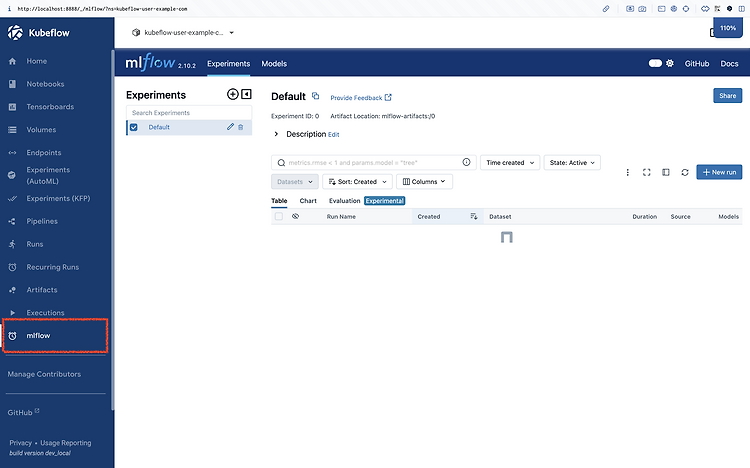Click the Share button

(x=728, y=96)
